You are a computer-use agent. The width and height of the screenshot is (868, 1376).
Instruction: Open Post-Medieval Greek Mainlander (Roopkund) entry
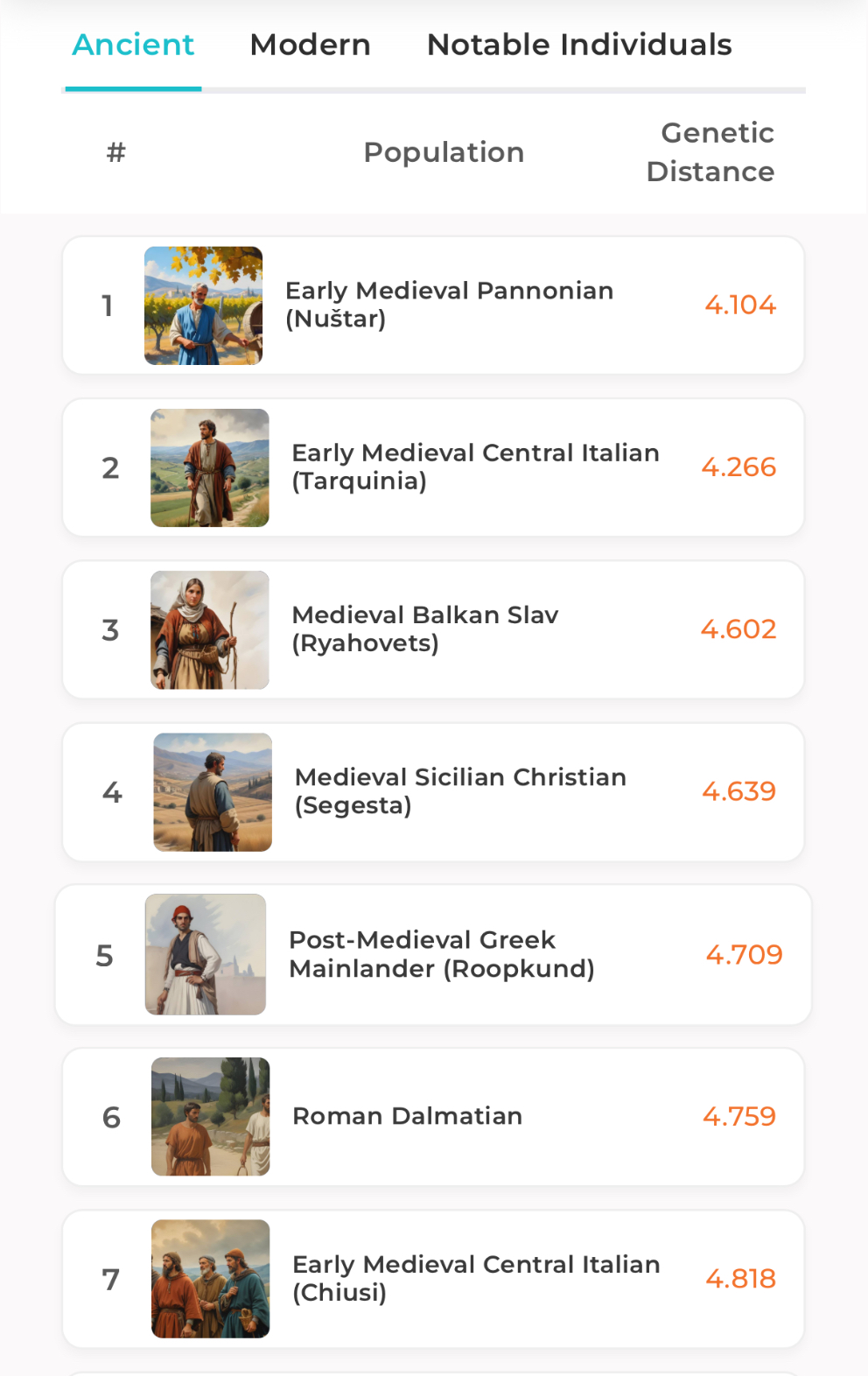(441, 954)
